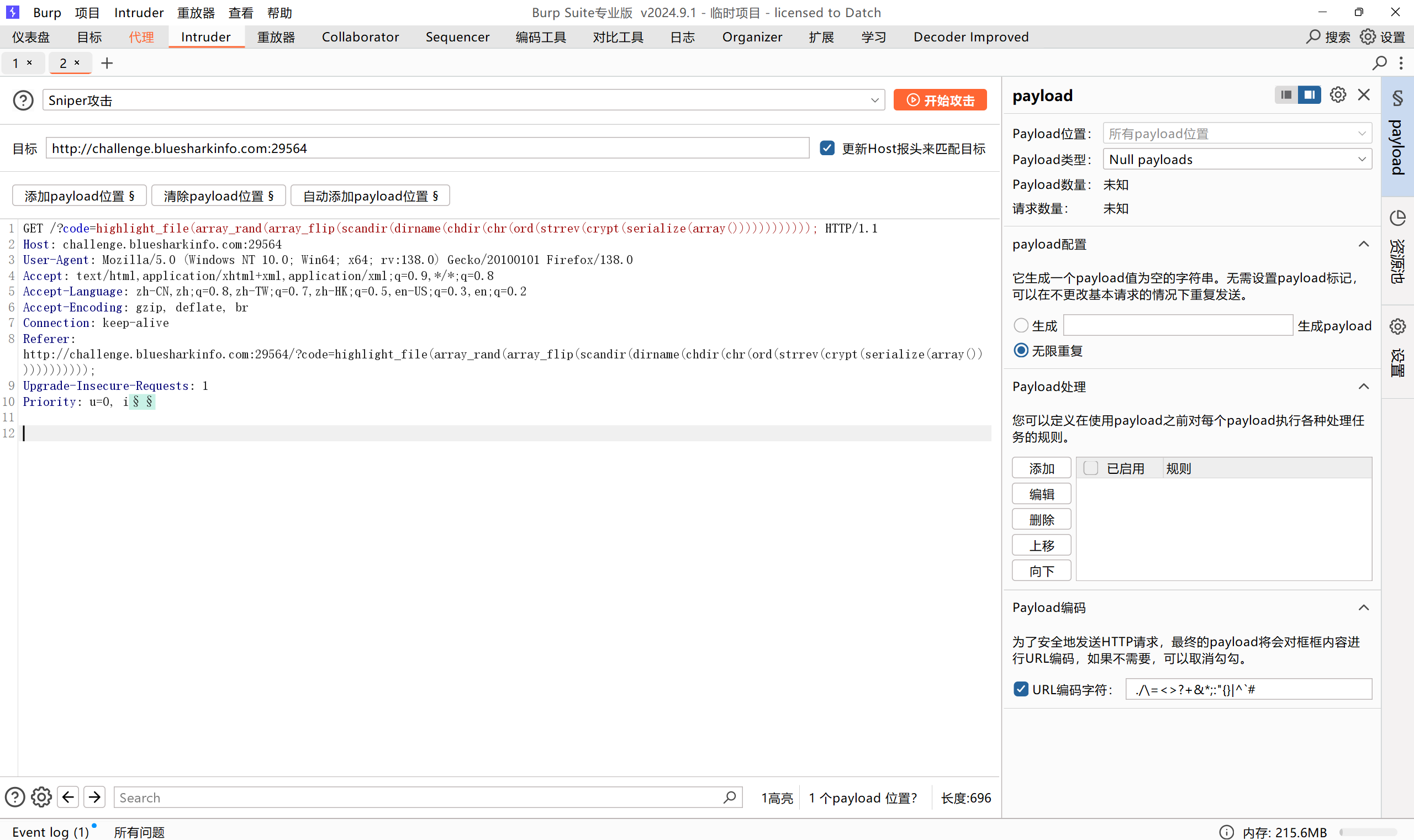Click the 开始攻击 start attack button
The height and width of the screenshot is (840, 1414).
[x=940, y=100]
